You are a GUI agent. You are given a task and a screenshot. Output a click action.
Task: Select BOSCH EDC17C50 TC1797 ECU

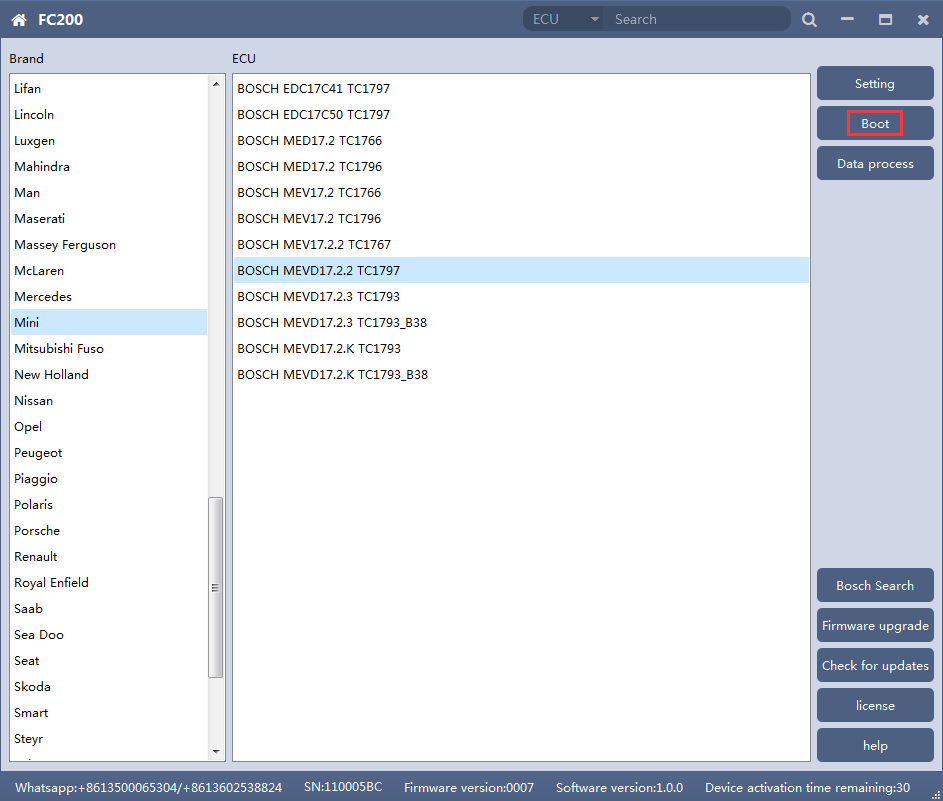(x=521, y=114)
